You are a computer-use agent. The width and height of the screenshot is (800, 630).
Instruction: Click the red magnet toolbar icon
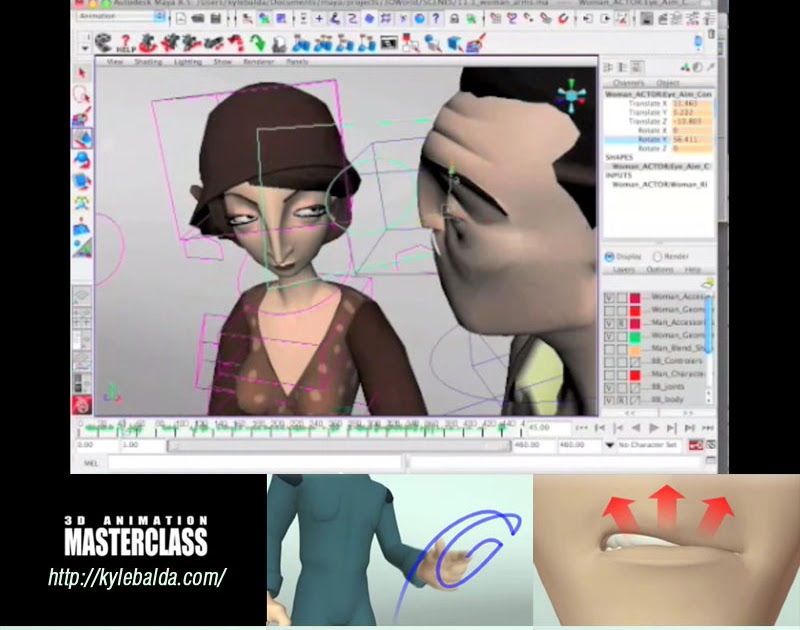tap(563, 19)
